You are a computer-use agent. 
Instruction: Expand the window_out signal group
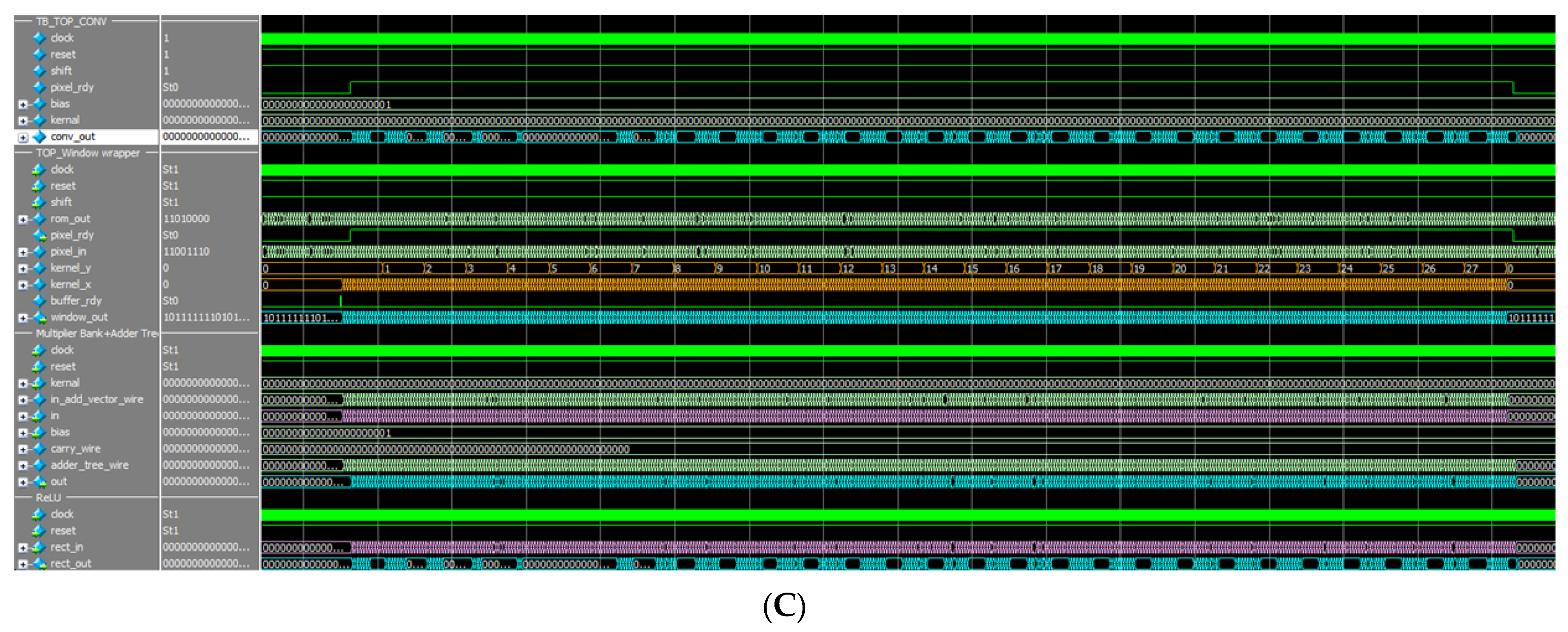point(23,317)
